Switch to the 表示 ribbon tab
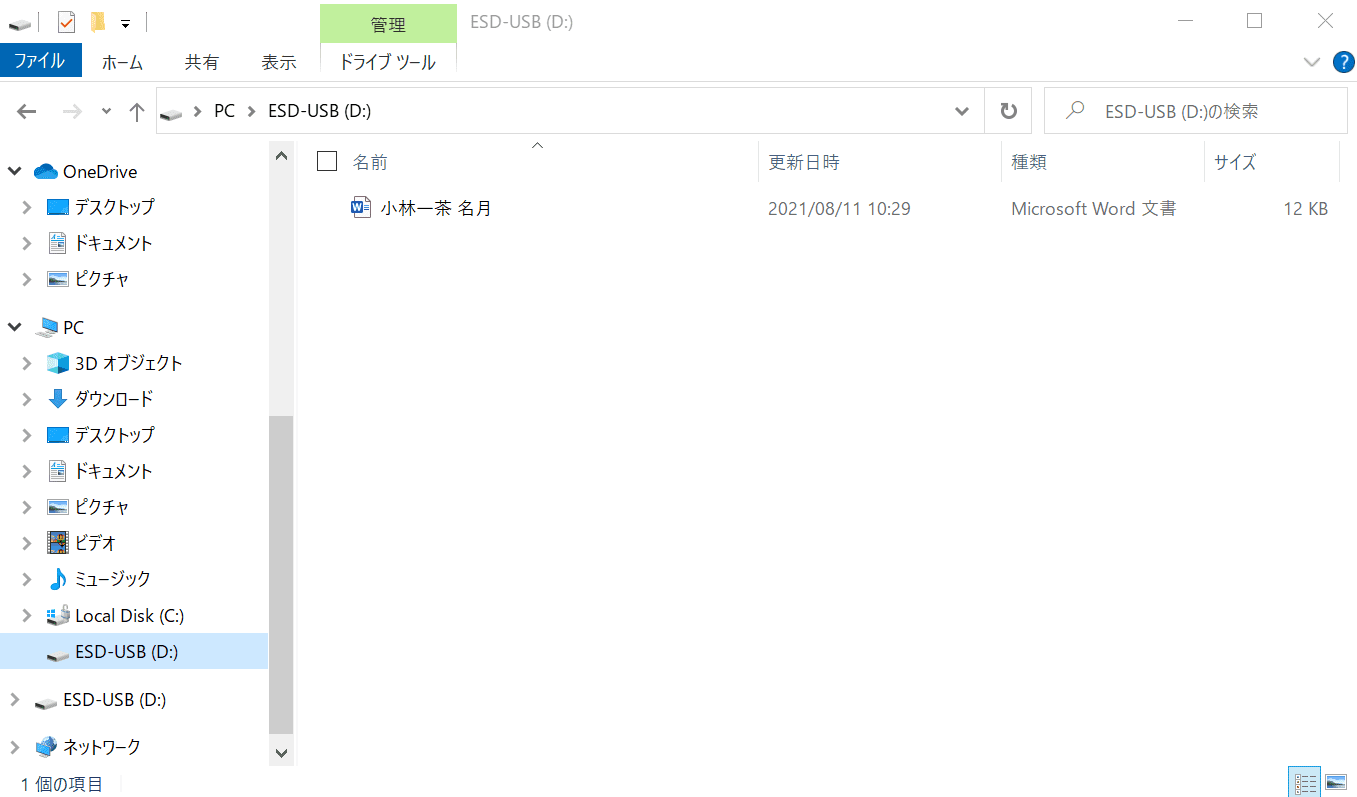The height and width of the screenshot is (797, 1357). pyautogui.click(x=279, y=62)
